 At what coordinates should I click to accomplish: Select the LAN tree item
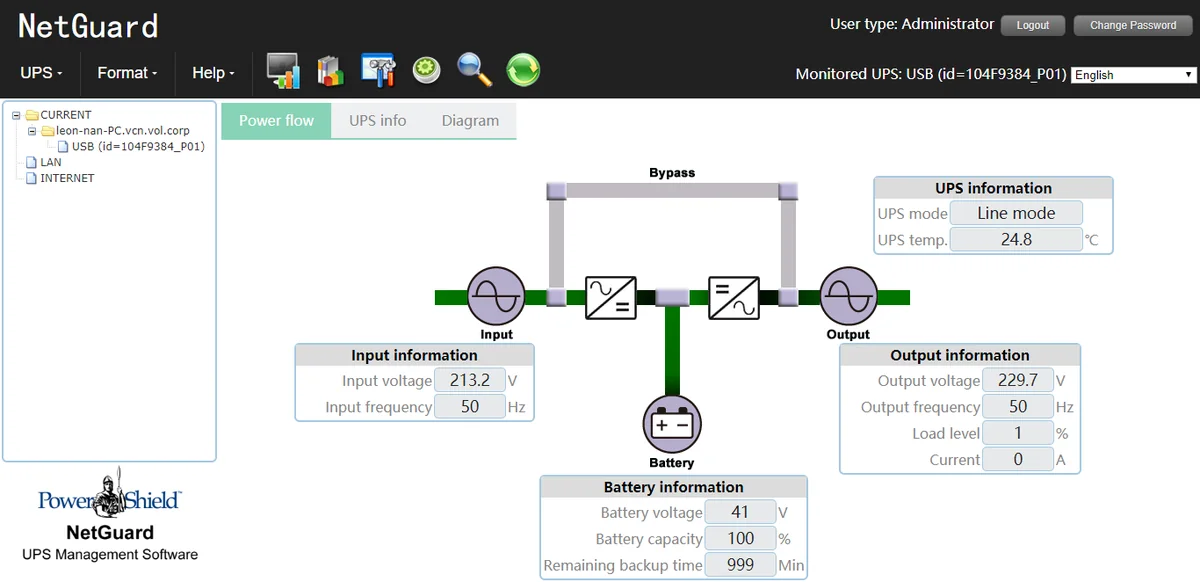[50, 162]
